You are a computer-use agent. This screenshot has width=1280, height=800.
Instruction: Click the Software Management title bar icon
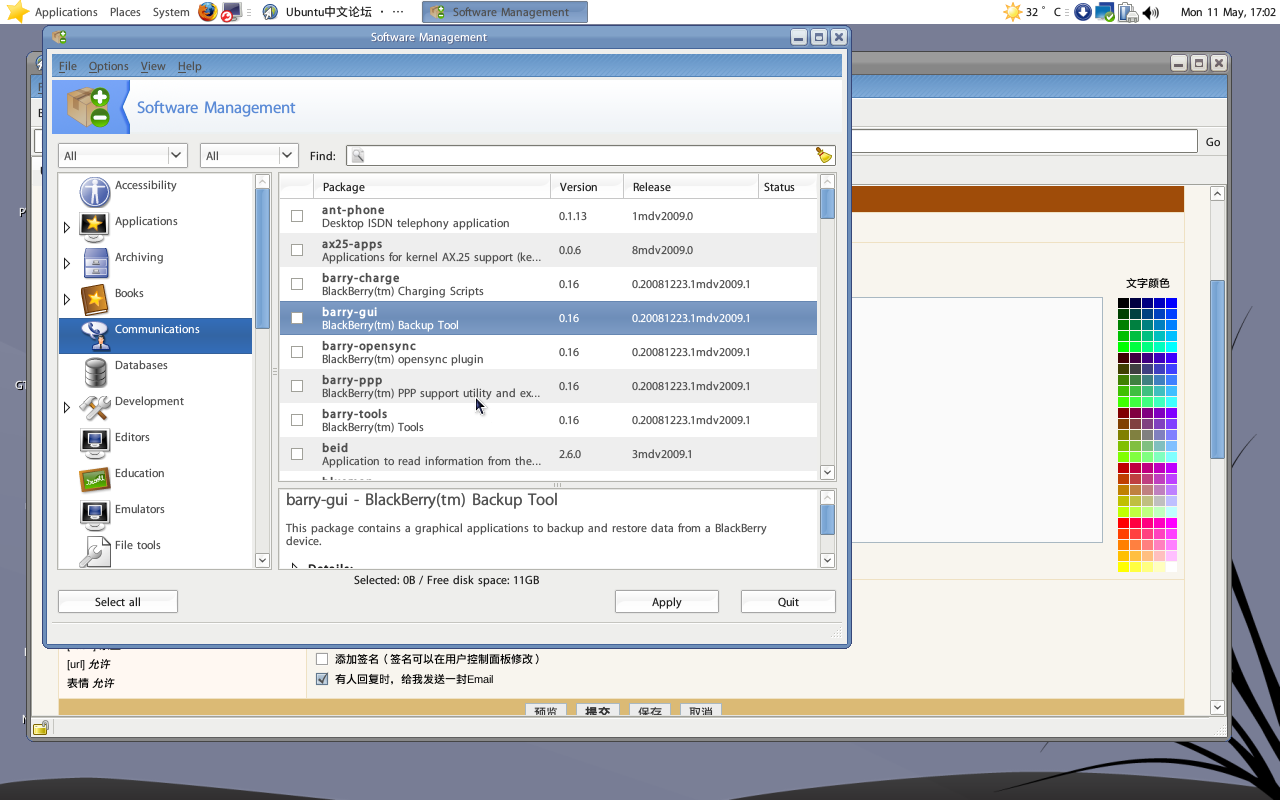coord(59,37)
